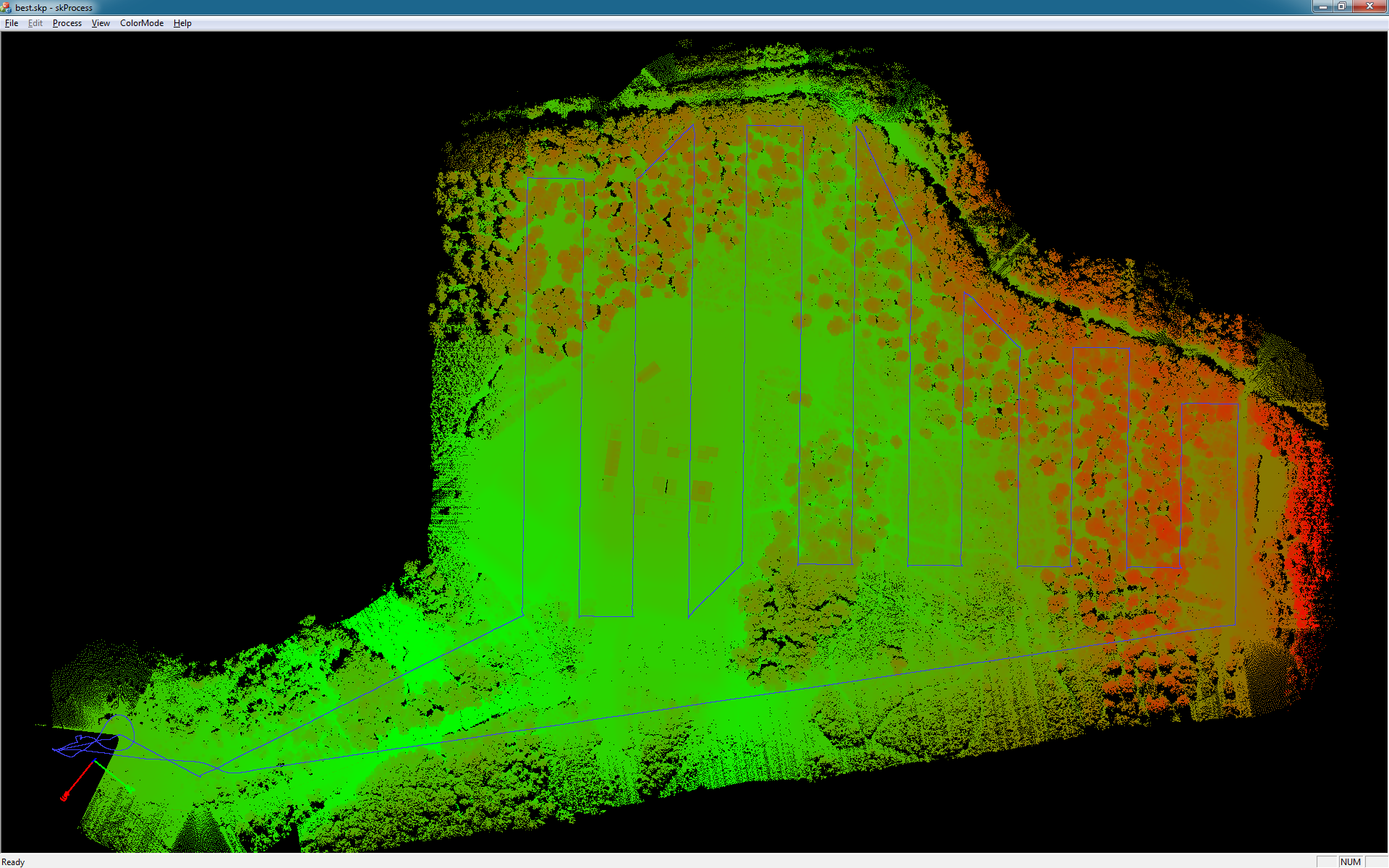Click the red axis arrow tip
The width and height of the screenshot is (1389, 868).
[x=64, y=797]
